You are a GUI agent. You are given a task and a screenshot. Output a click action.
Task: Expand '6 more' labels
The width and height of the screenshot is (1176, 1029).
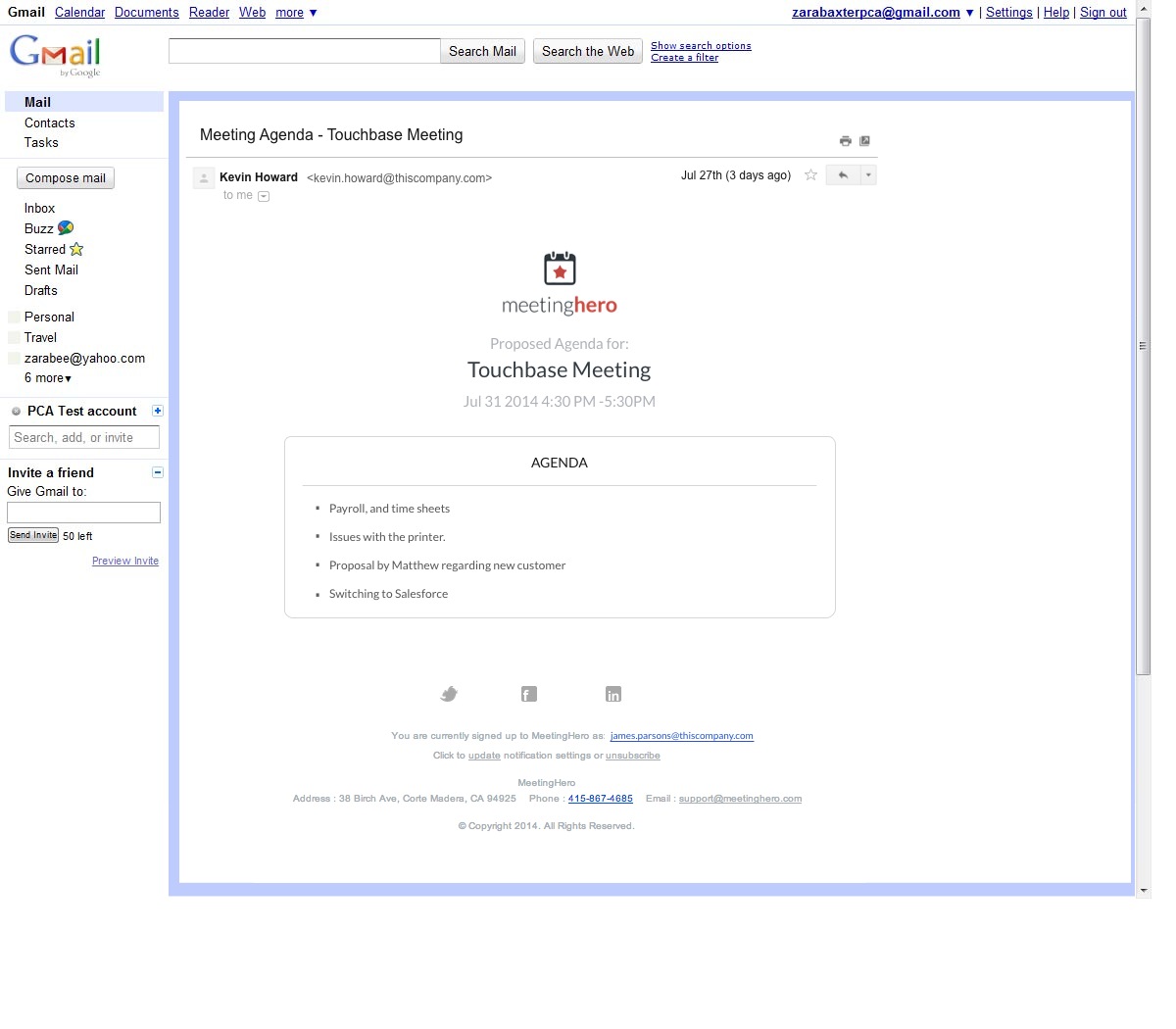click(x=48, y=378)
